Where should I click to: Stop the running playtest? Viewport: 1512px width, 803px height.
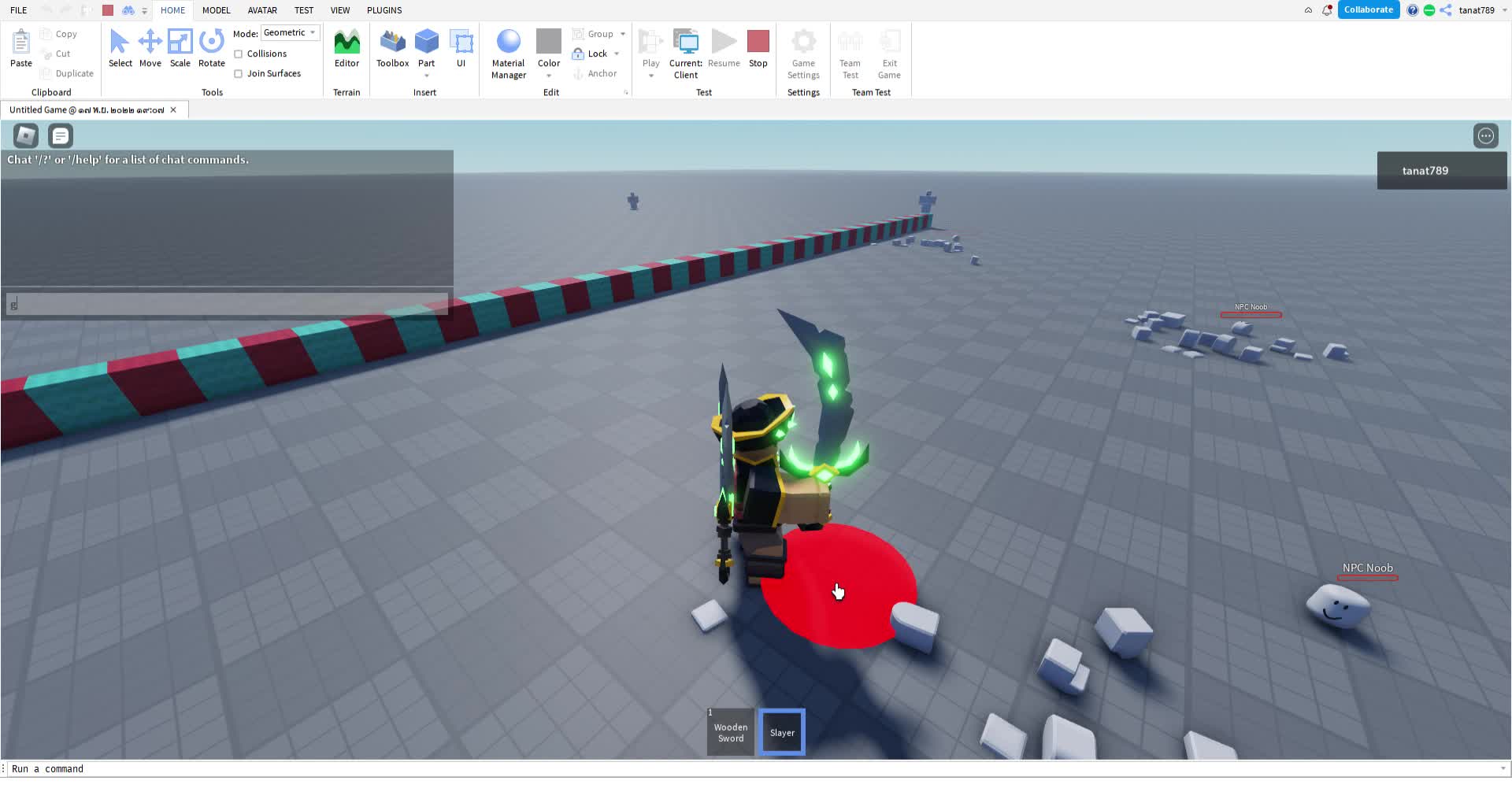(758, 48)
